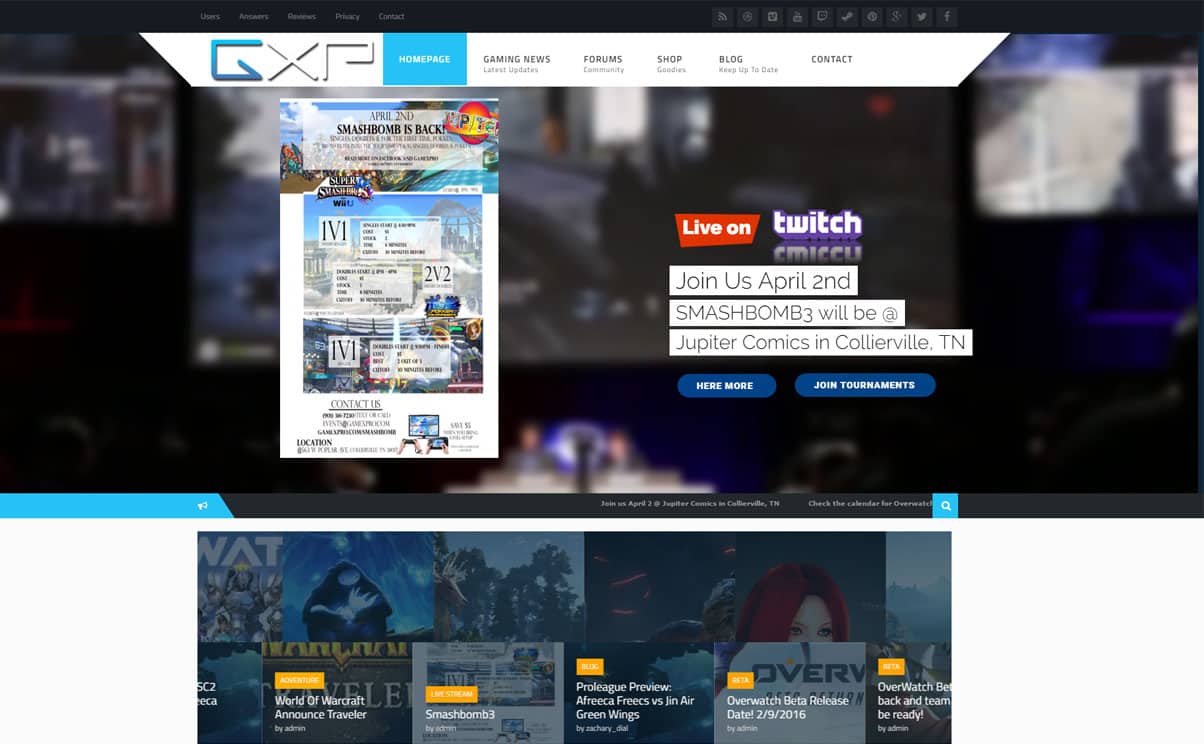
Task: Open the Blog menu item
Action: click(748, 64)
